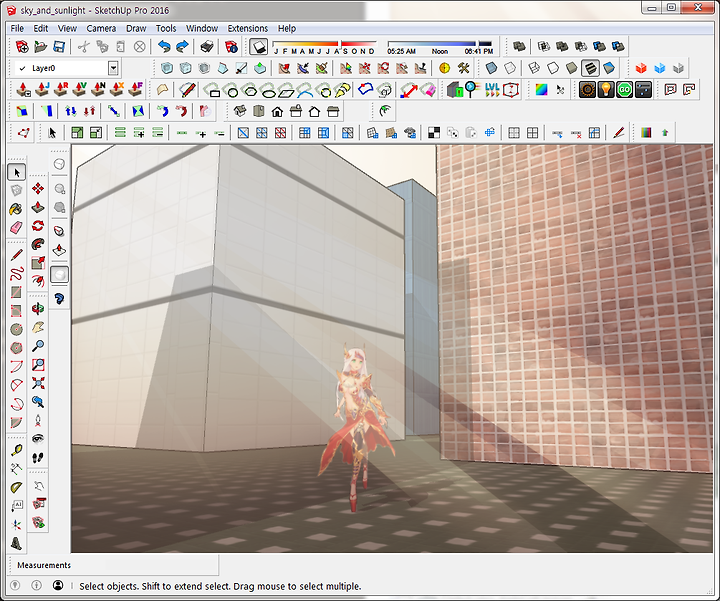Click the Measurements input box
Screen dimensions: 720x601
(x=162, y=565)
